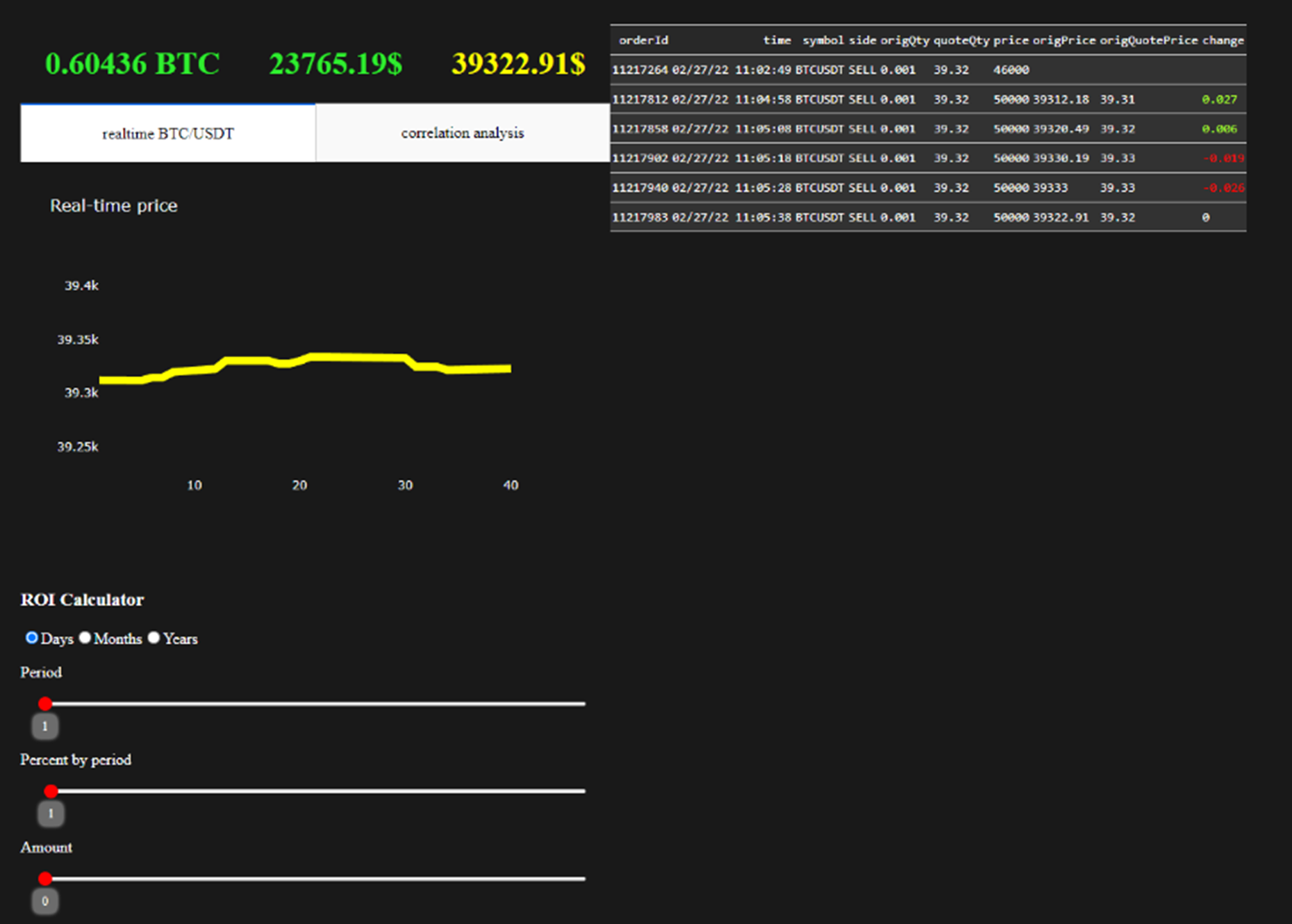This screenshot has height=924, width=1292.
Task: Select the Years radio button
Action: point(154,638)
